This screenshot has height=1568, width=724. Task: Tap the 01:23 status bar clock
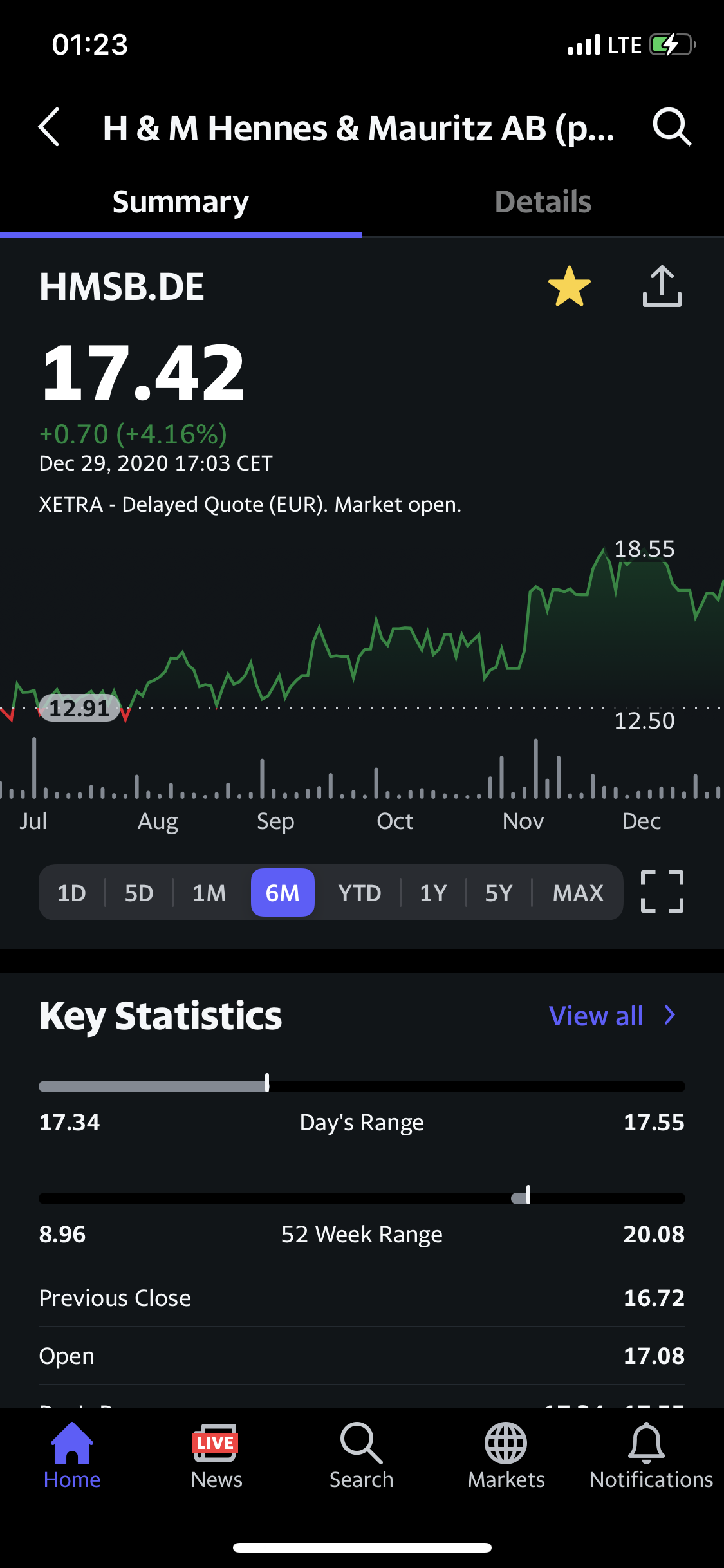(x=90, y=45)
